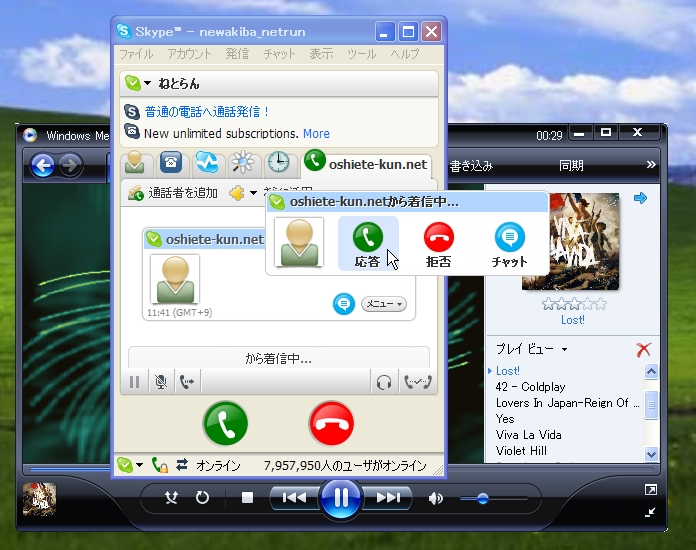Open the headset audio settings icon
Screen dimensions: 696x550
[384, 382]
